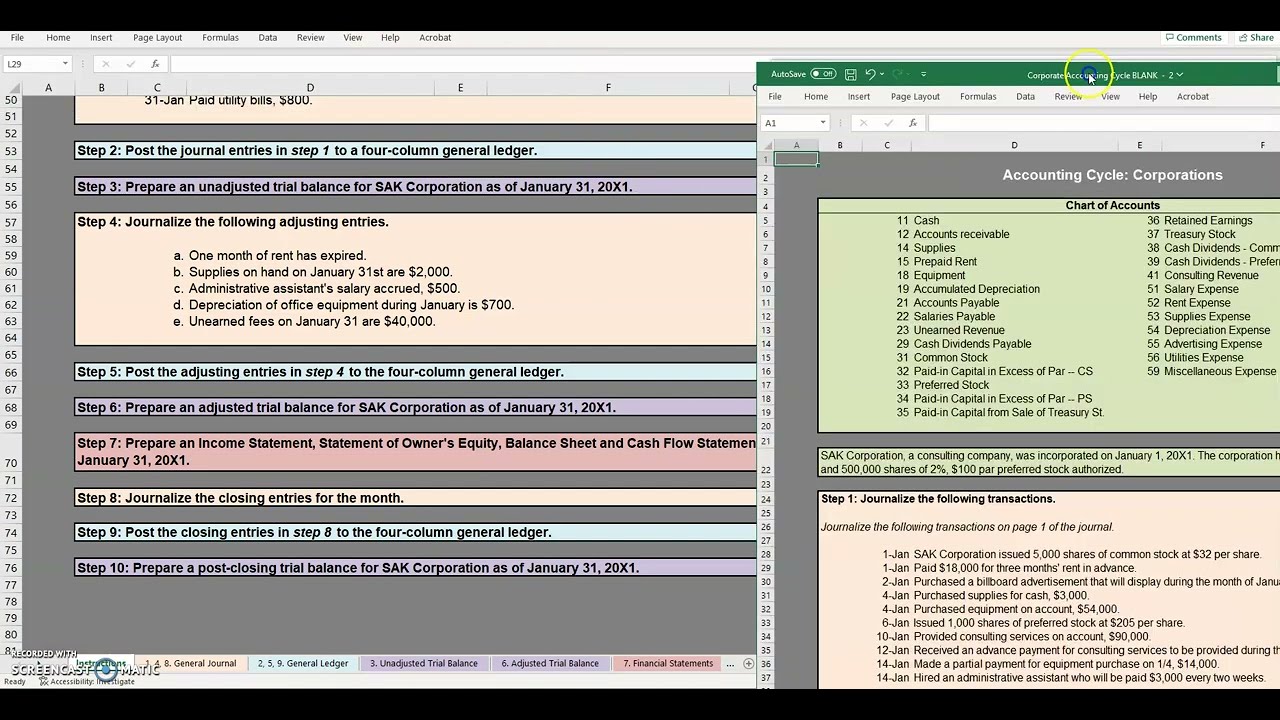Open View tab in left window

click(353, 37)
